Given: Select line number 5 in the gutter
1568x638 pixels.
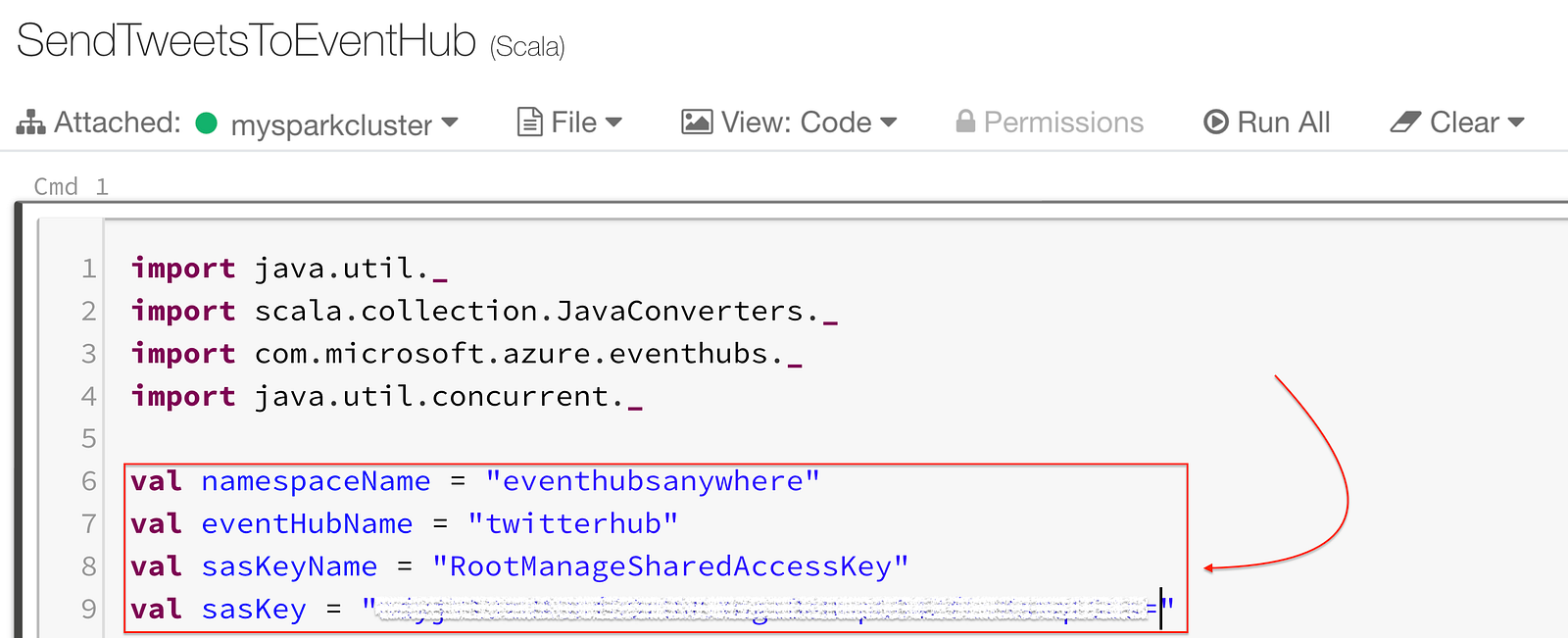Looking at the screenshot, I should pyautogui.click(x=88, y=438).
